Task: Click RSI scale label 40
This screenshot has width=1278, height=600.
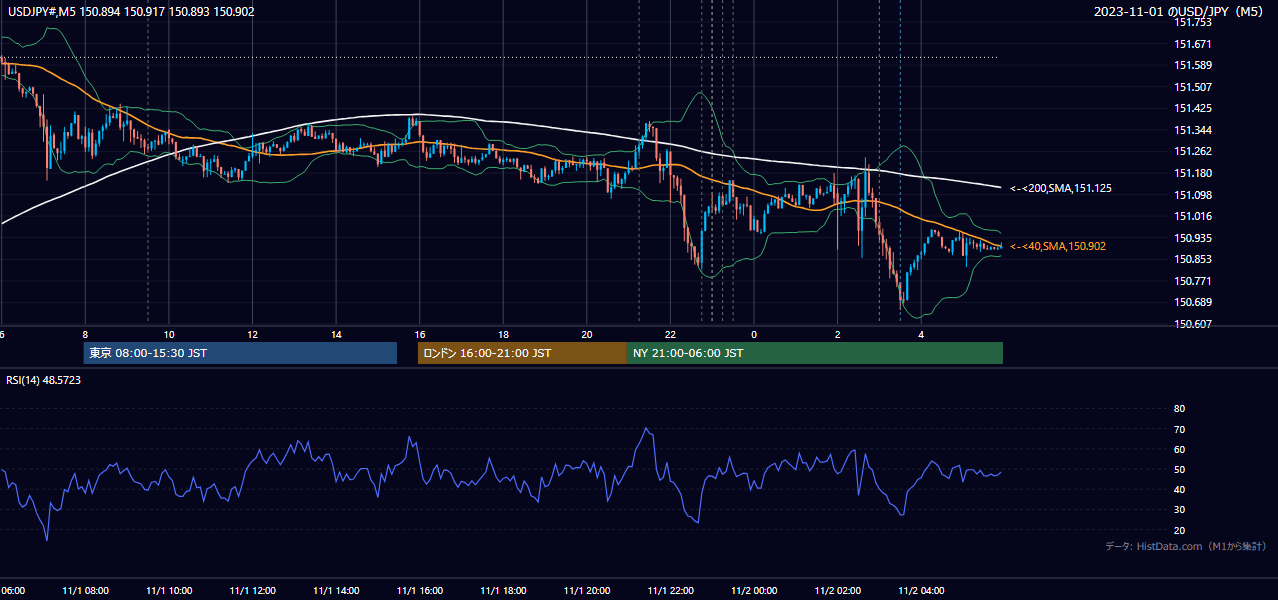Action: coord(1179,489)
